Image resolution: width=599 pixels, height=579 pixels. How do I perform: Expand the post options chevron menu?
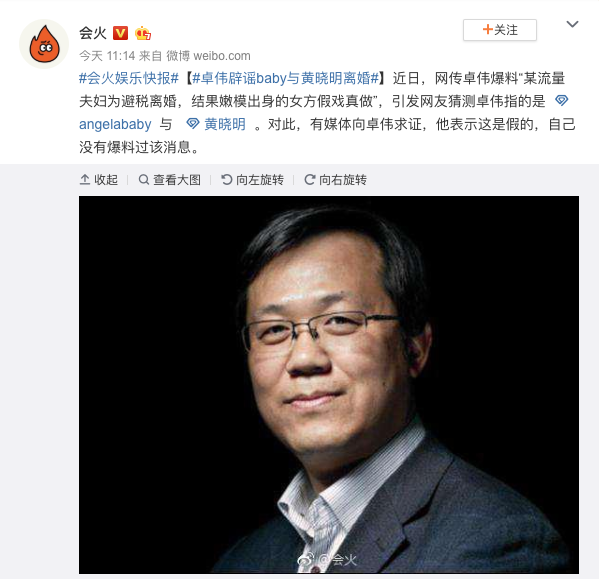[572, 24]
